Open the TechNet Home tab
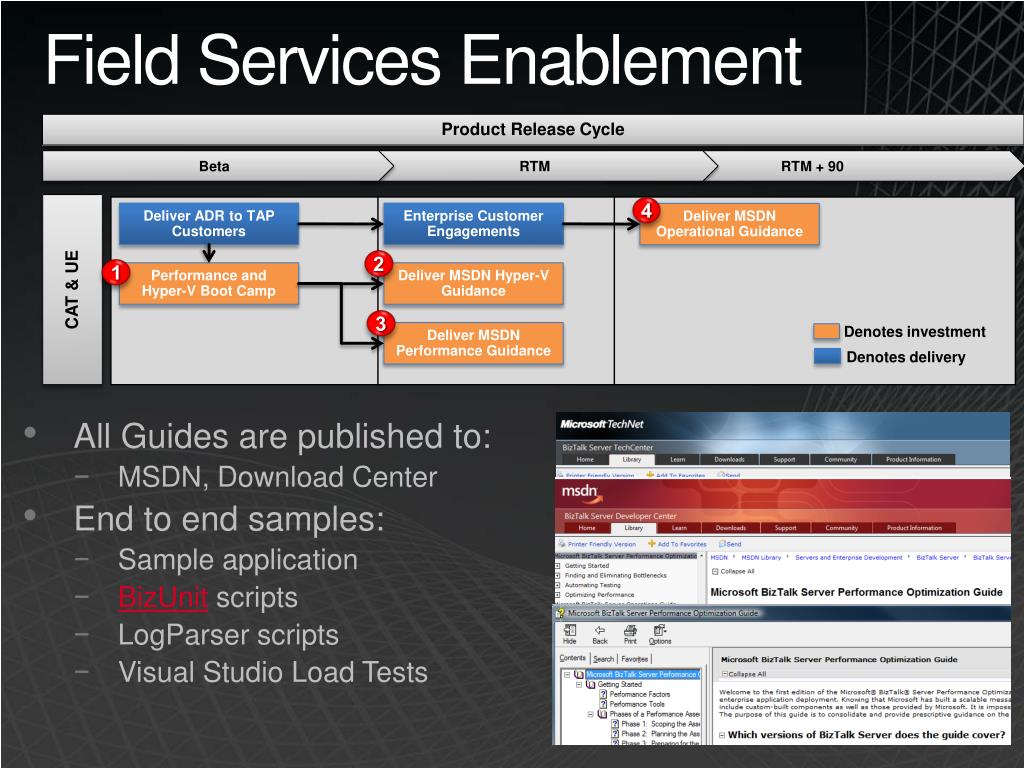The width and height of the screenshot is (1024, 768). [585, 459]
